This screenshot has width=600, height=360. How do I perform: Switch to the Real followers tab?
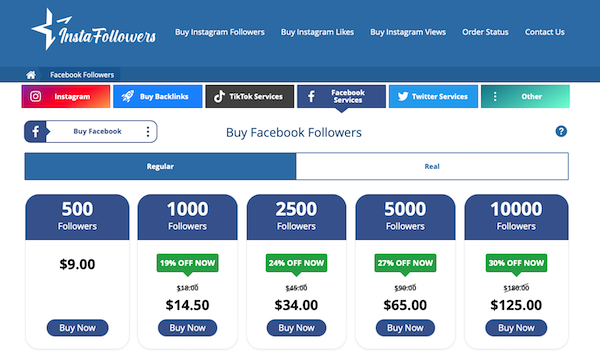pos(432,166)
